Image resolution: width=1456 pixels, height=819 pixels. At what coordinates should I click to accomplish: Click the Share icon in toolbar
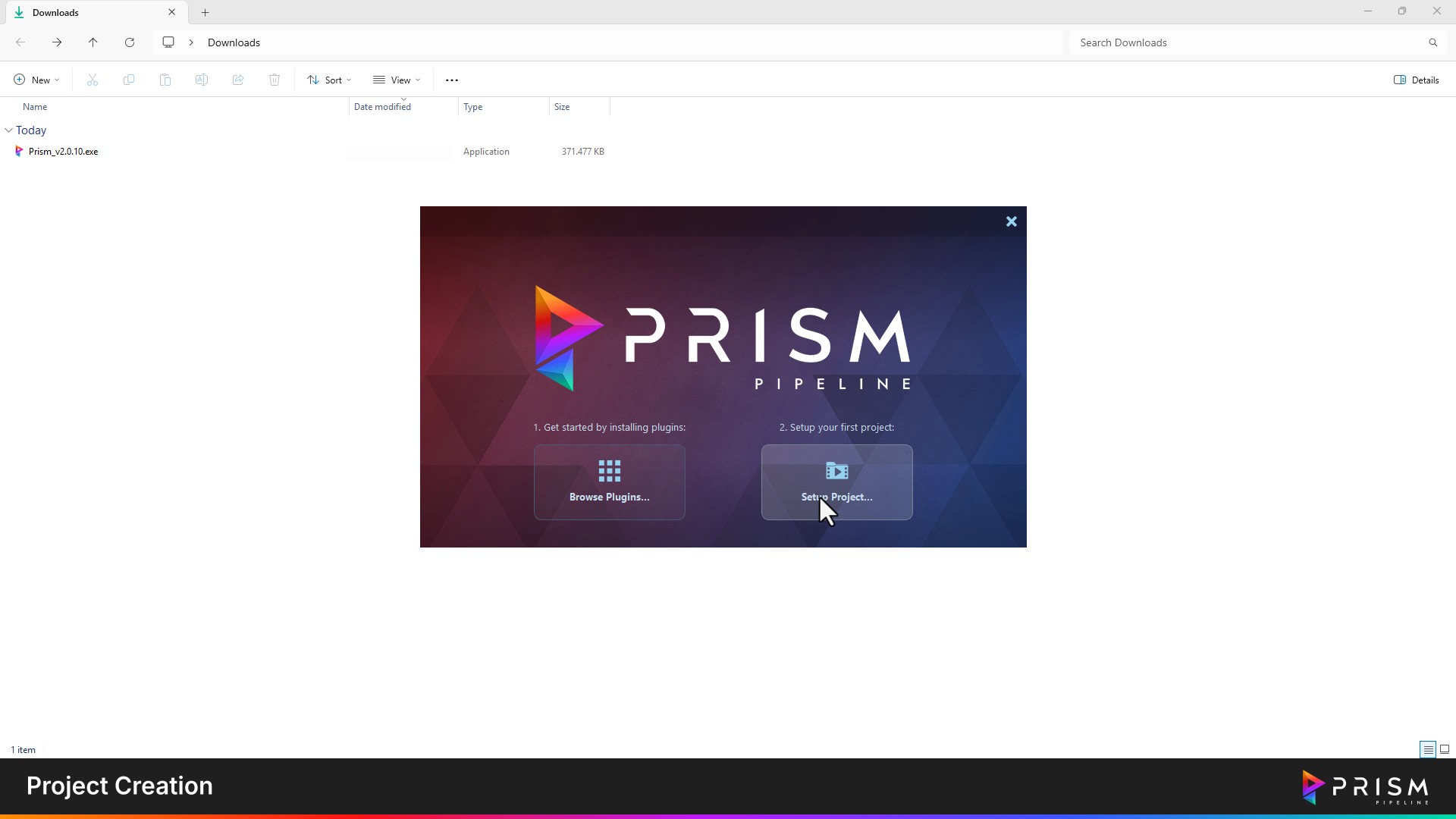coord(238,80)
